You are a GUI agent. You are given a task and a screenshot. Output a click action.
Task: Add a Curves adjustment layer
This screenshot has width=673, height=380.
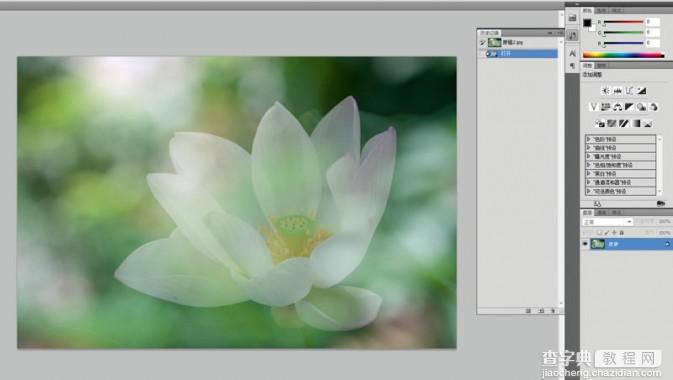(x=630, y=91)
